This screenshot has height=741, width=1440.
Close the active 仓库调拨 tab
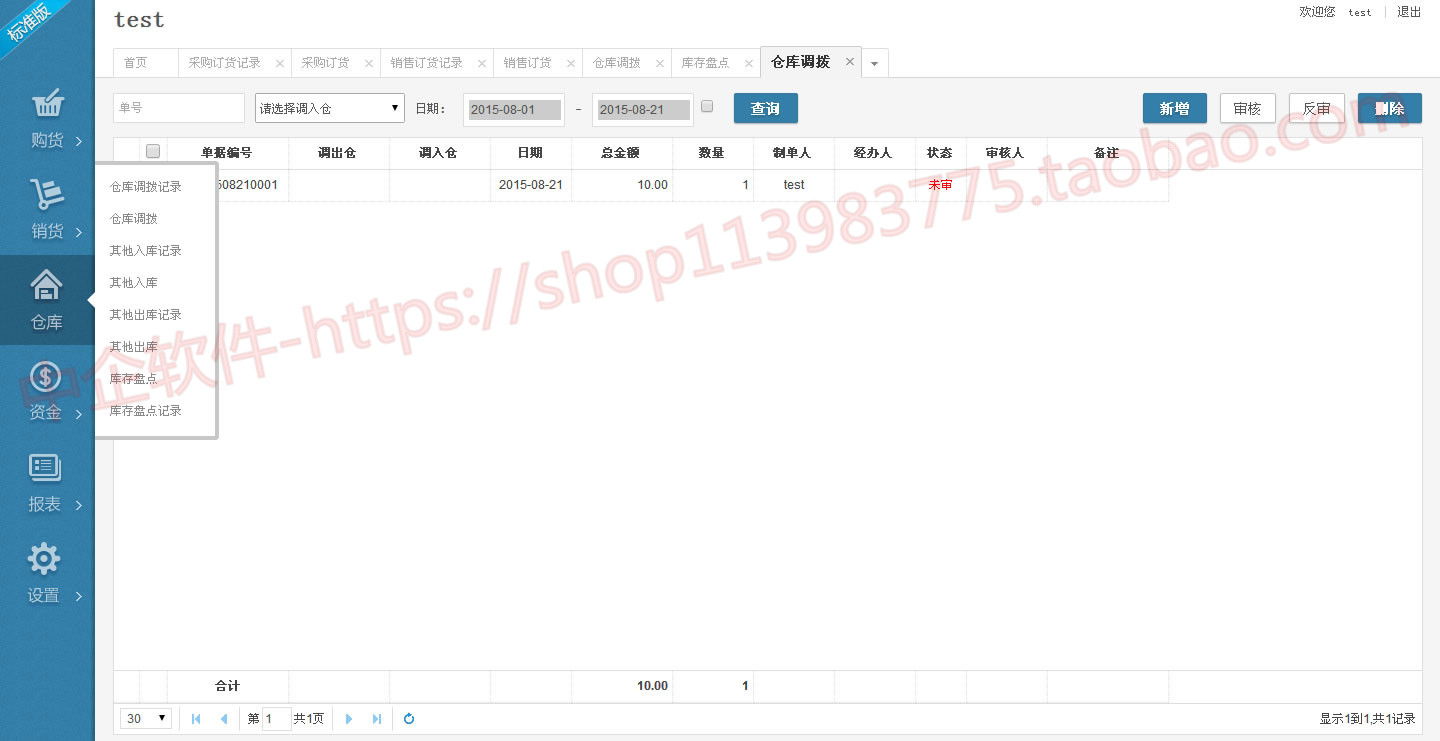(x=850, y=61)
